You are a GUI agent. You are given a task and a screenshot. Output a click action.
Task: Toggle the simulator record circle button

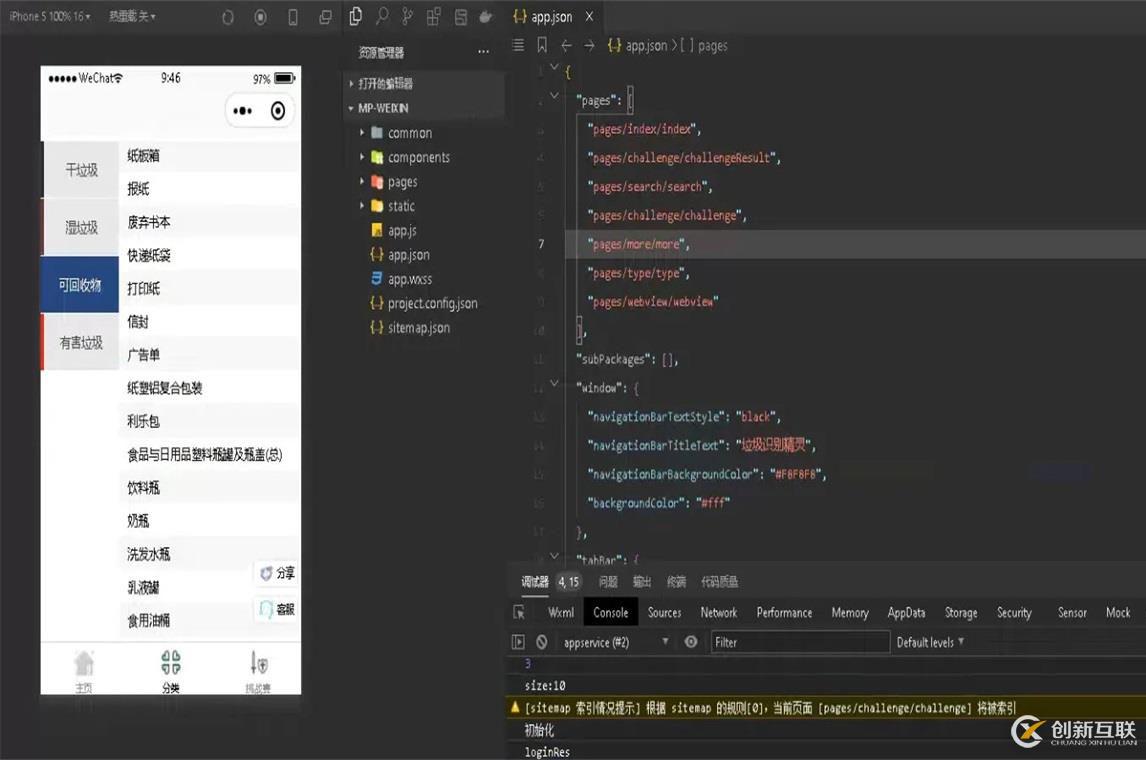pyautogui.click(x=260, y=17)
